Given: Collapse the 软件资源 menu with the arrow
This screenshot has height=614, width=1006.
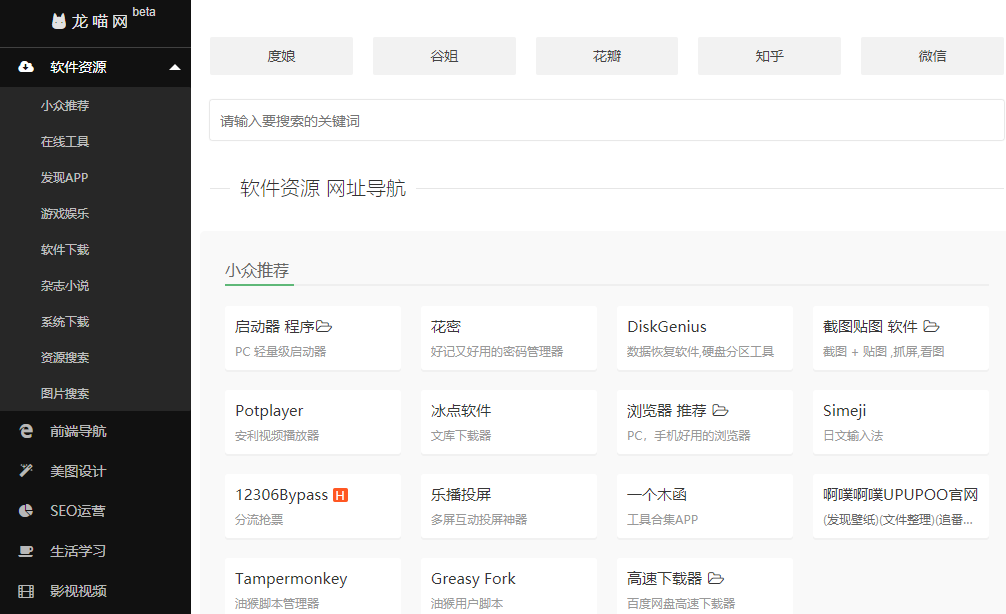Looking at the screenshot, I should tap(175, 67).
